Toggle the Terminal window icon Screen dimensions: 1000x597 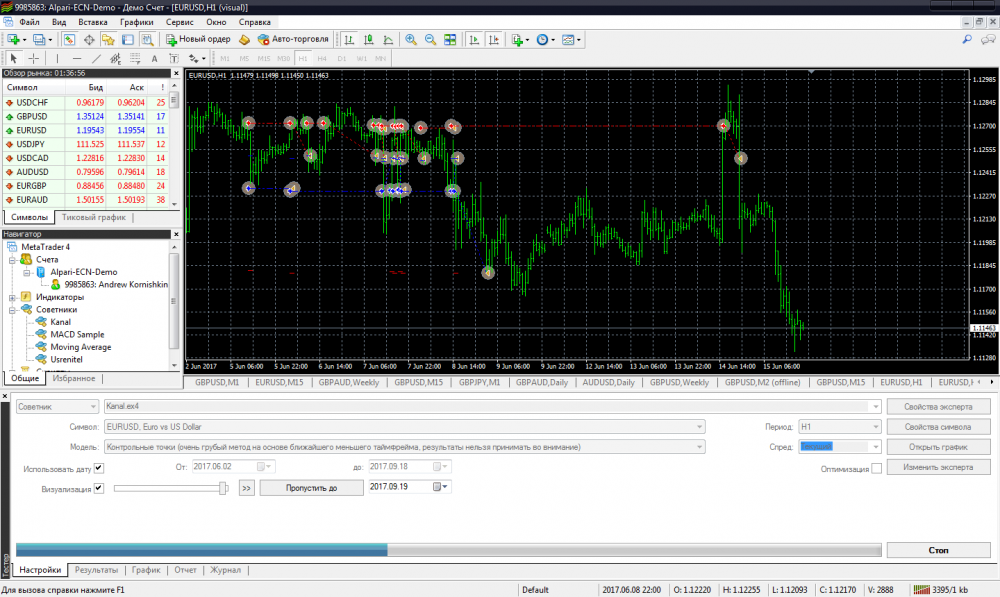(x=128, y=40)
